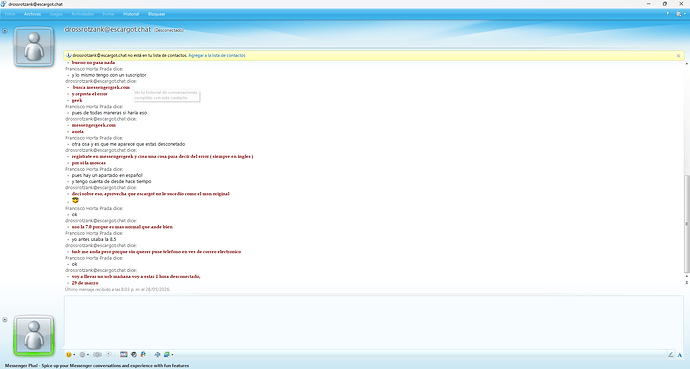This screenshot has width=690, height=369.
Task: Click message 'anota'
Action: (77, 132)
